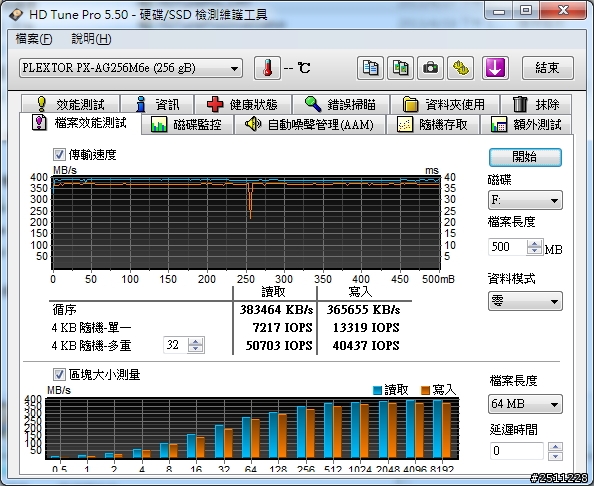Image resolution: width=594 pixels, height=486 pixels.
Task: Open the 說明(H) help menu
Action: pyautogui.click(x=91, y=39)
